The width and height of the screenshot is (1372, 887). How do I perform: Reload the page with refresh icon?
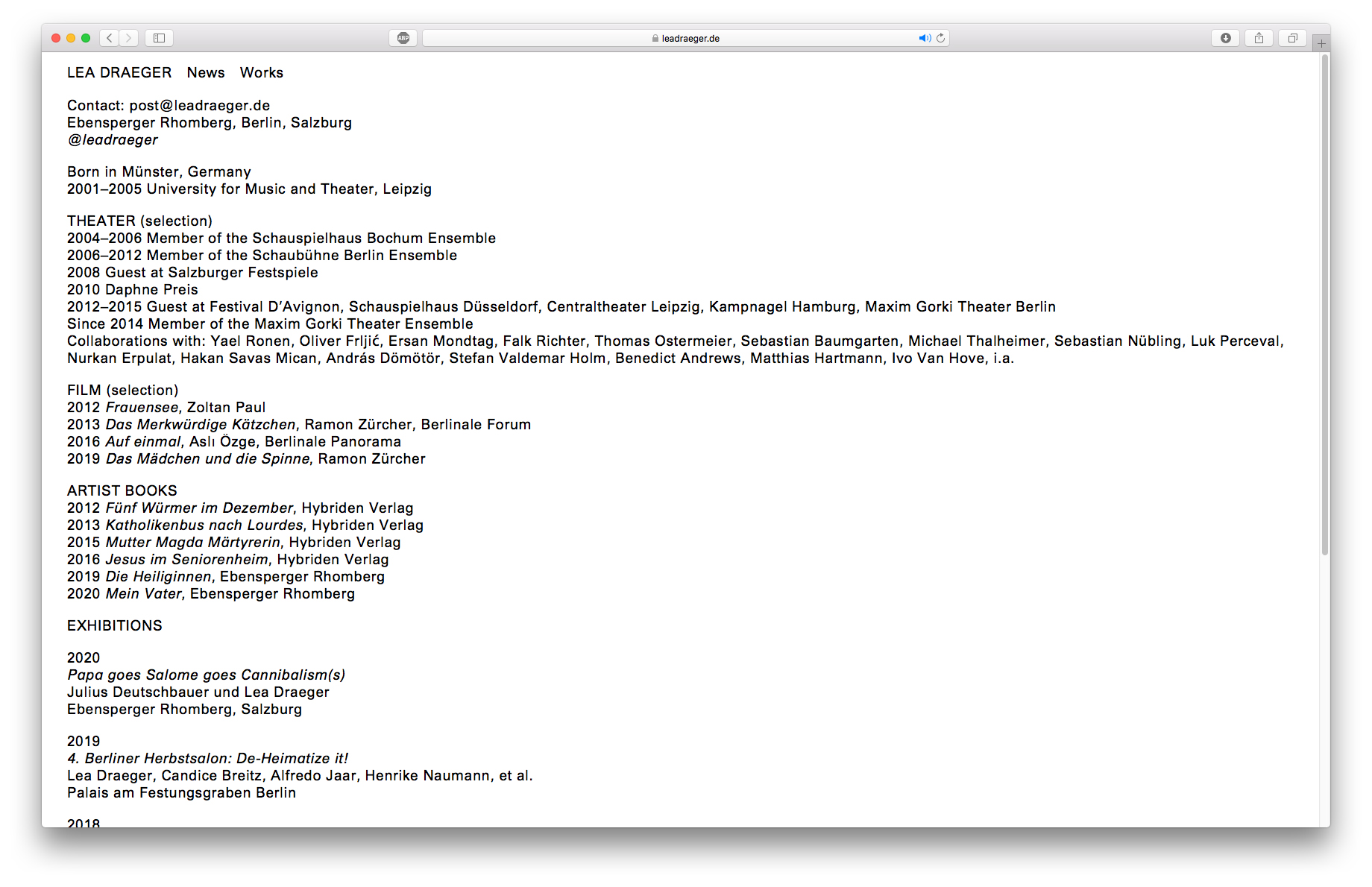pos(941,38)
